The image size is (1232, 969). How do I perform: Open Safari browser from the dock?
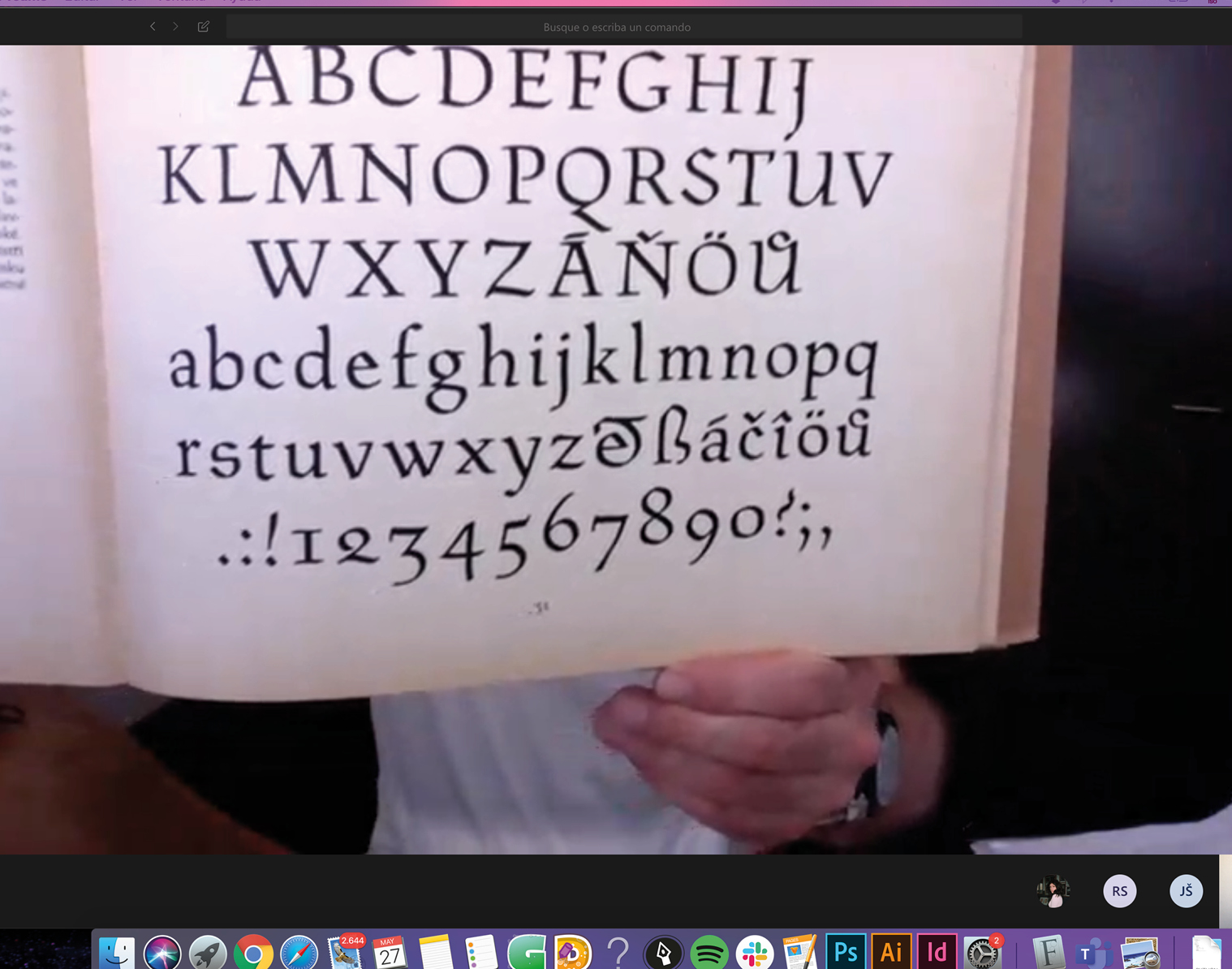tap(299, 953)
